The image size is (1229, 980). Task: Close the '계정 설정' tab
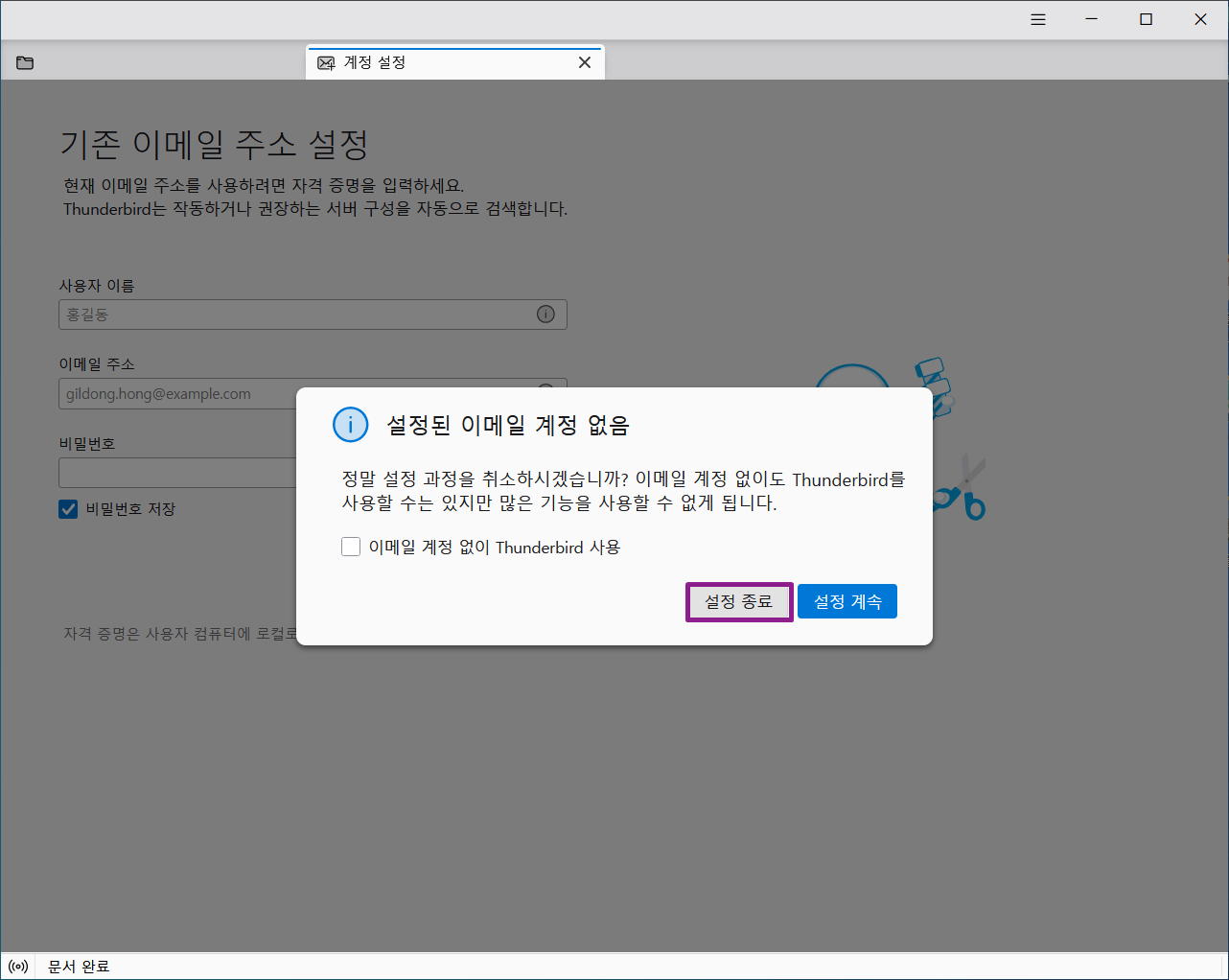tap(585, 62)
